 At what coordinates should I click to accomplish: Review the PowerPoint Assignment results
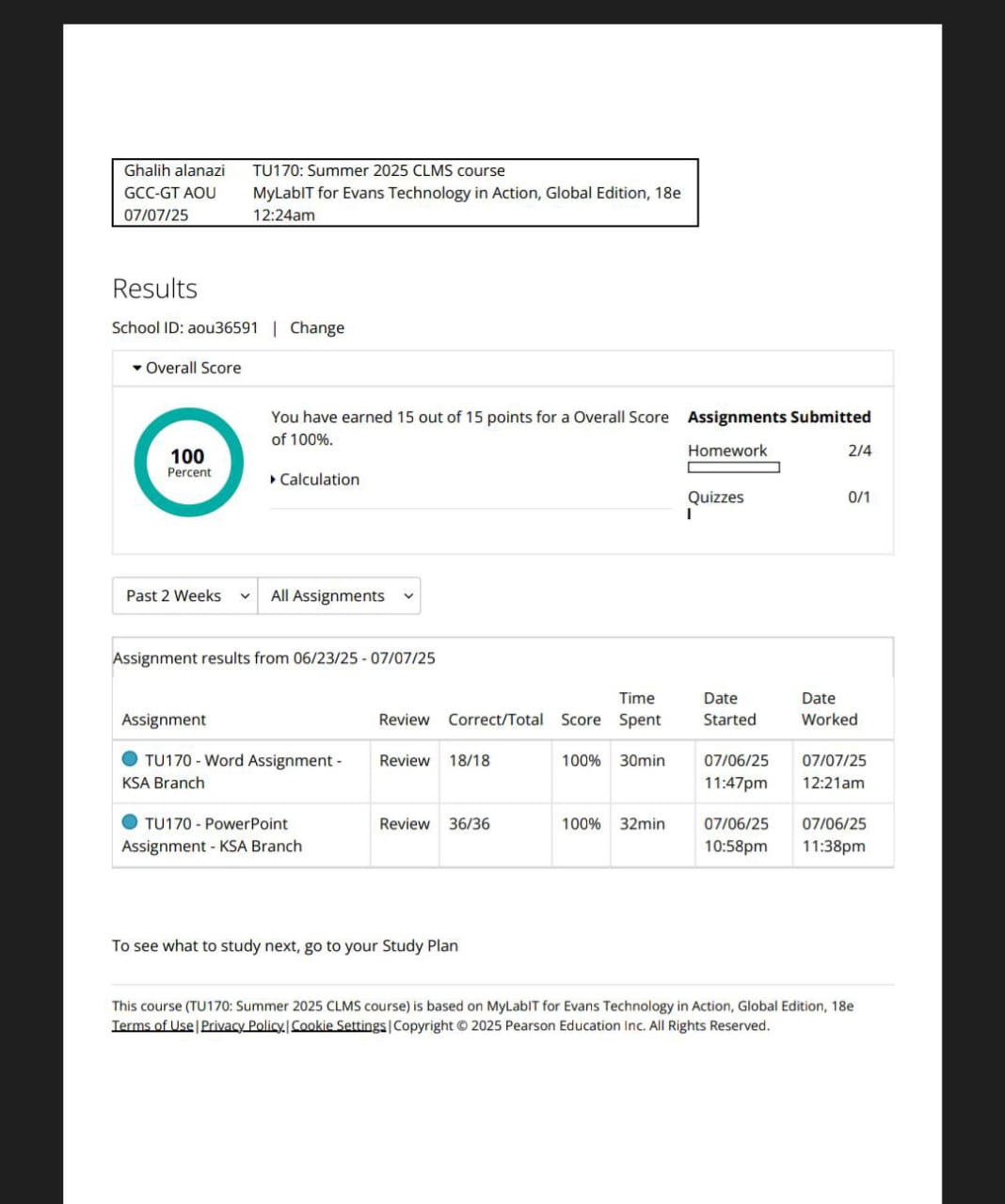coord(404,824)
